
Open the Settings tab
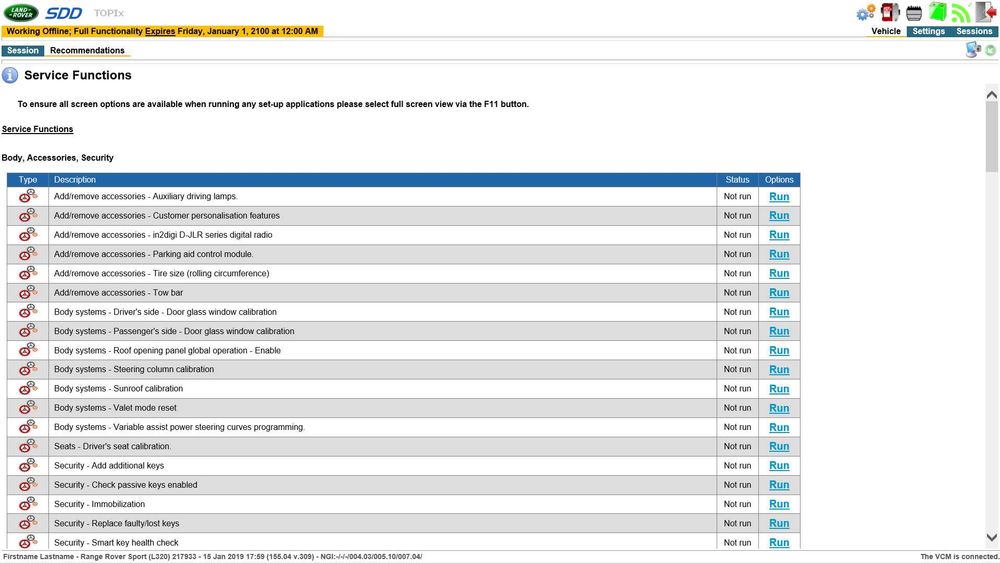(928, 31)
